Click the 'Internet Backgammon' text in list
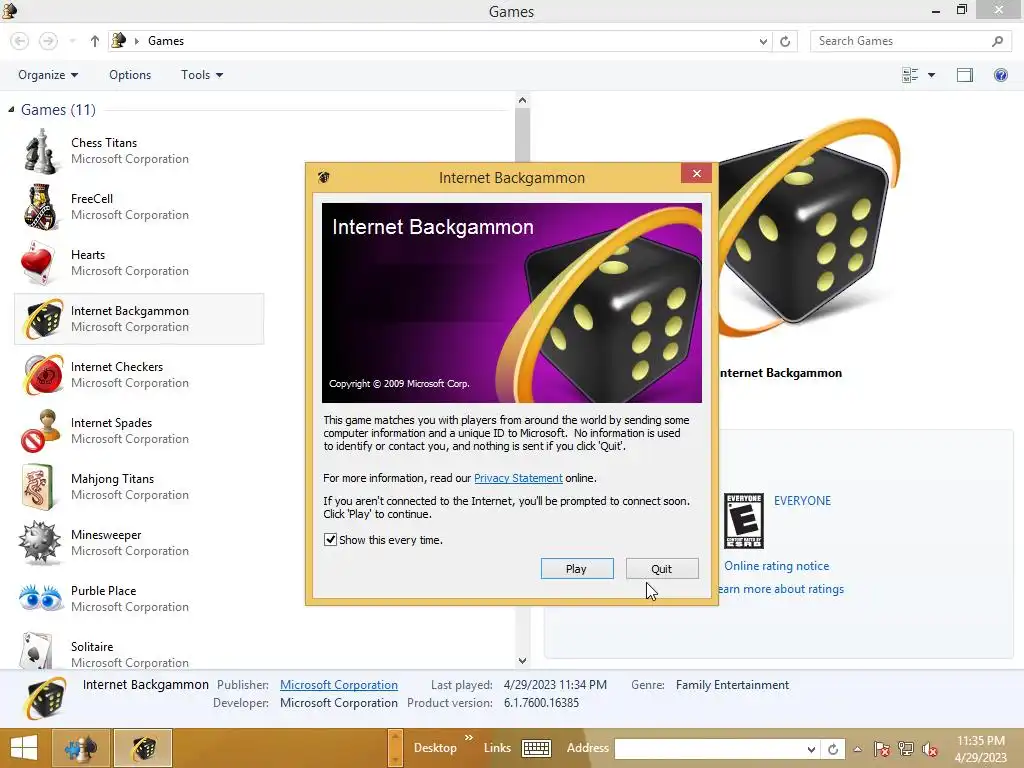Screen dimensions: 1024x768 pos(130,311)
